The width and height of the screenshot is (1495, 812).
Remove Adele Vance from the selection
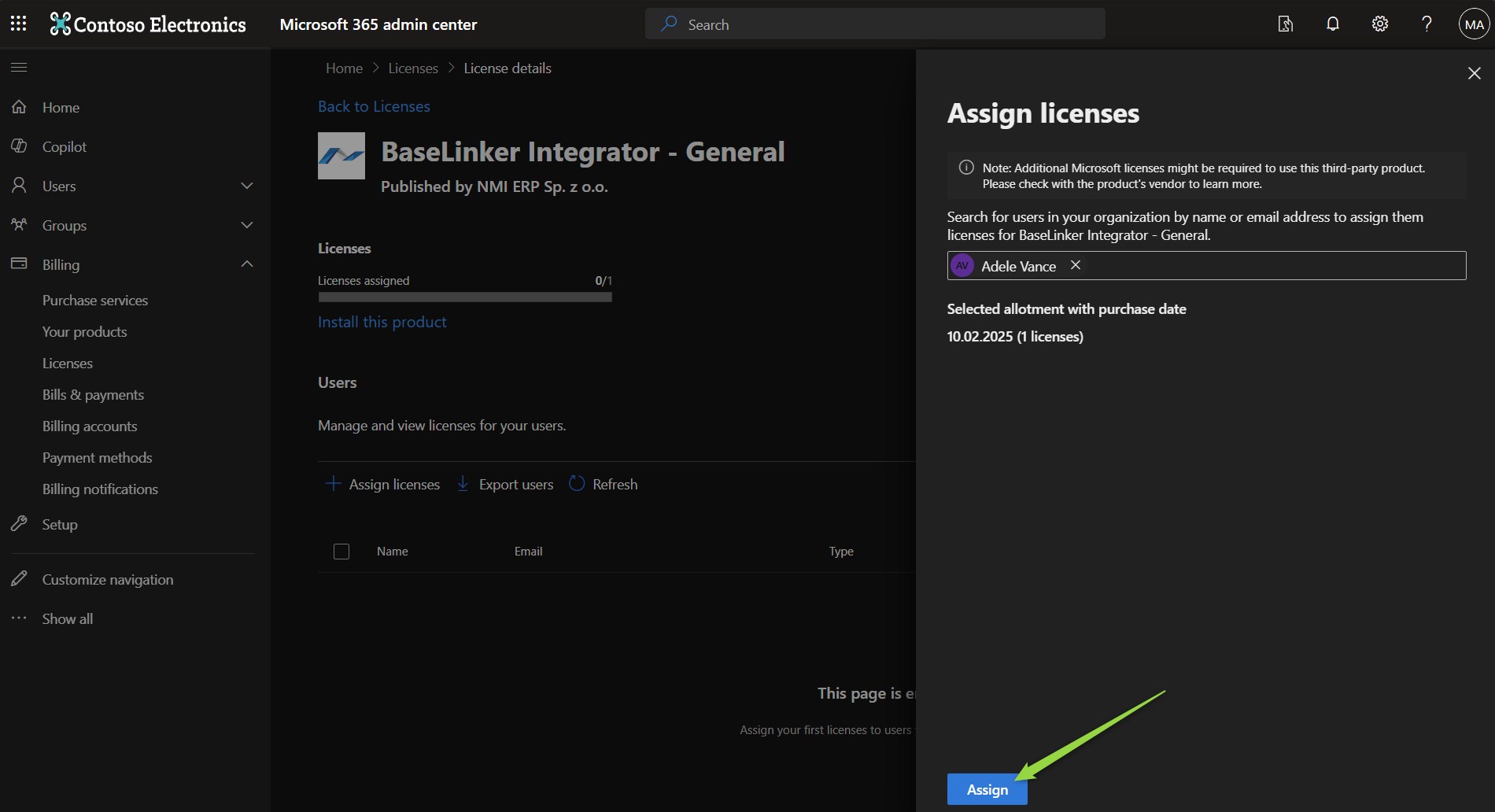1076,265
